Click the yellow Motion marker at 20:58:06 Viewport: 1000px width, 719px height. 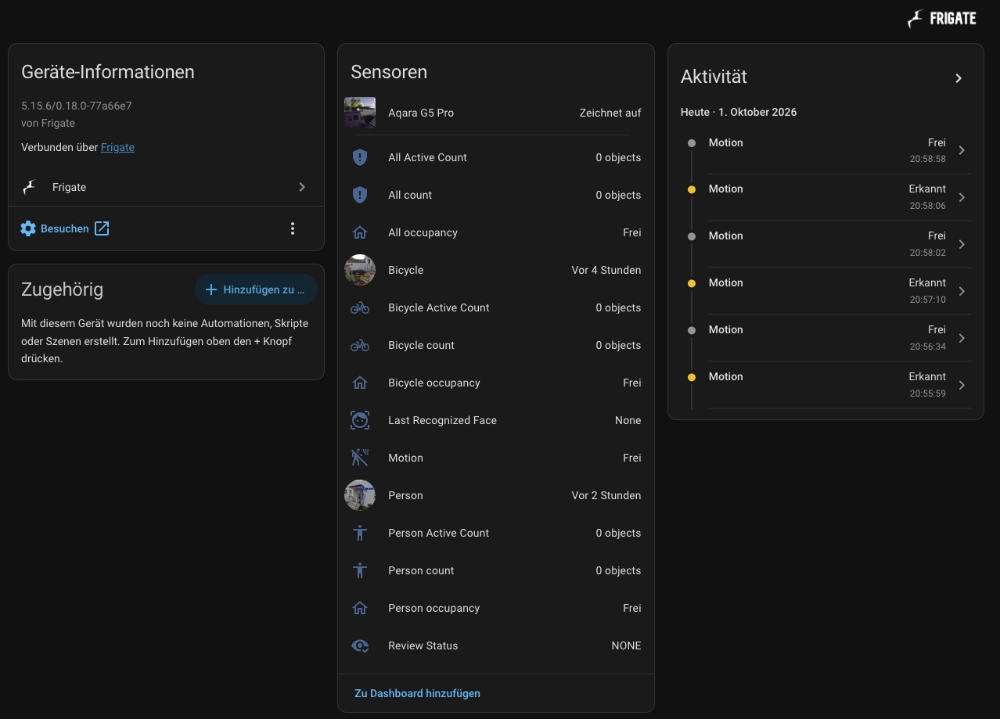(x=691, y=189)
